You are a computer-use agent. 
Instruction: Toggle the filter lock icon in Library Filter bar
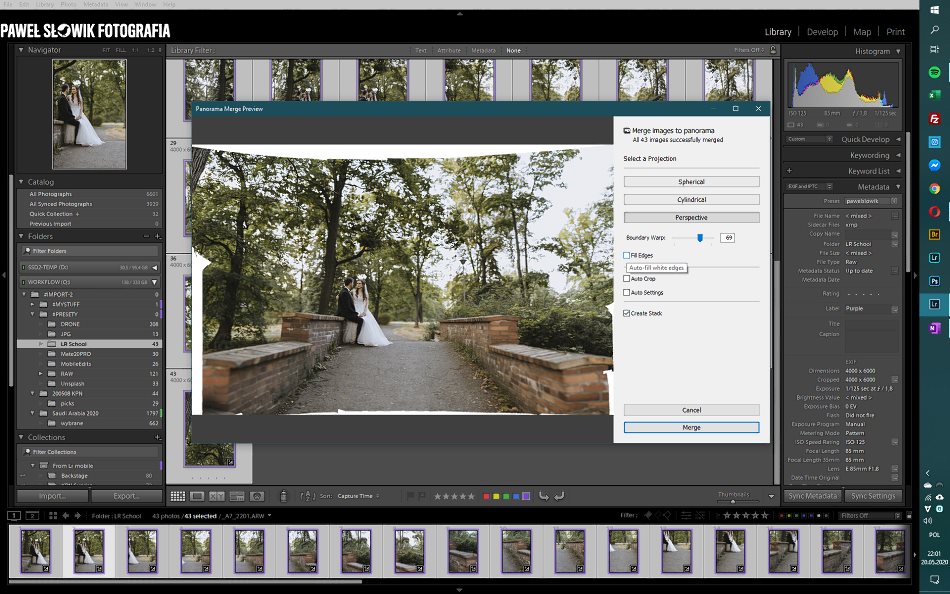tap(773, 50)
